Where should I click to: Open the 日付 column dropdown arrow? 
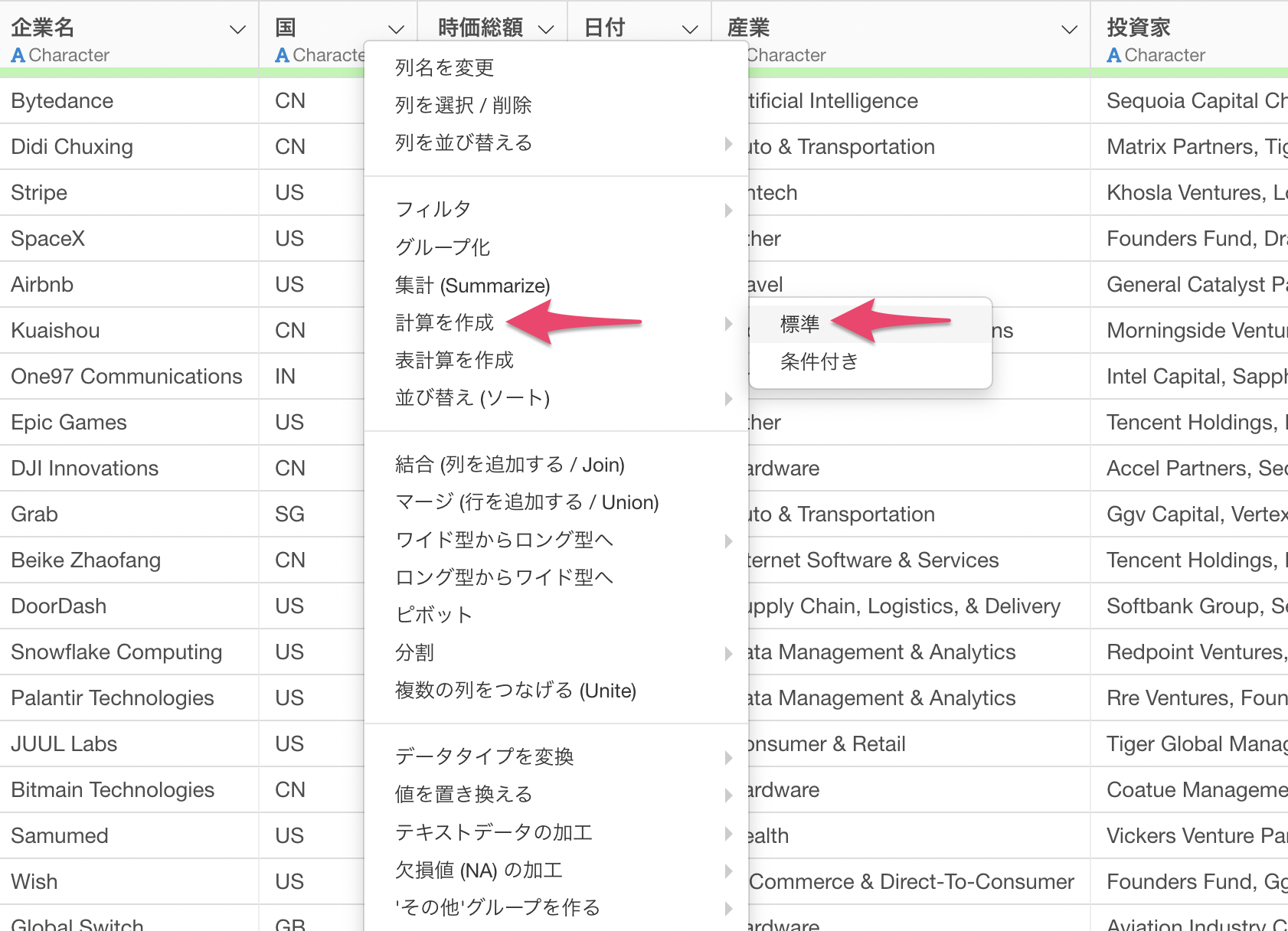coord(689,30)
